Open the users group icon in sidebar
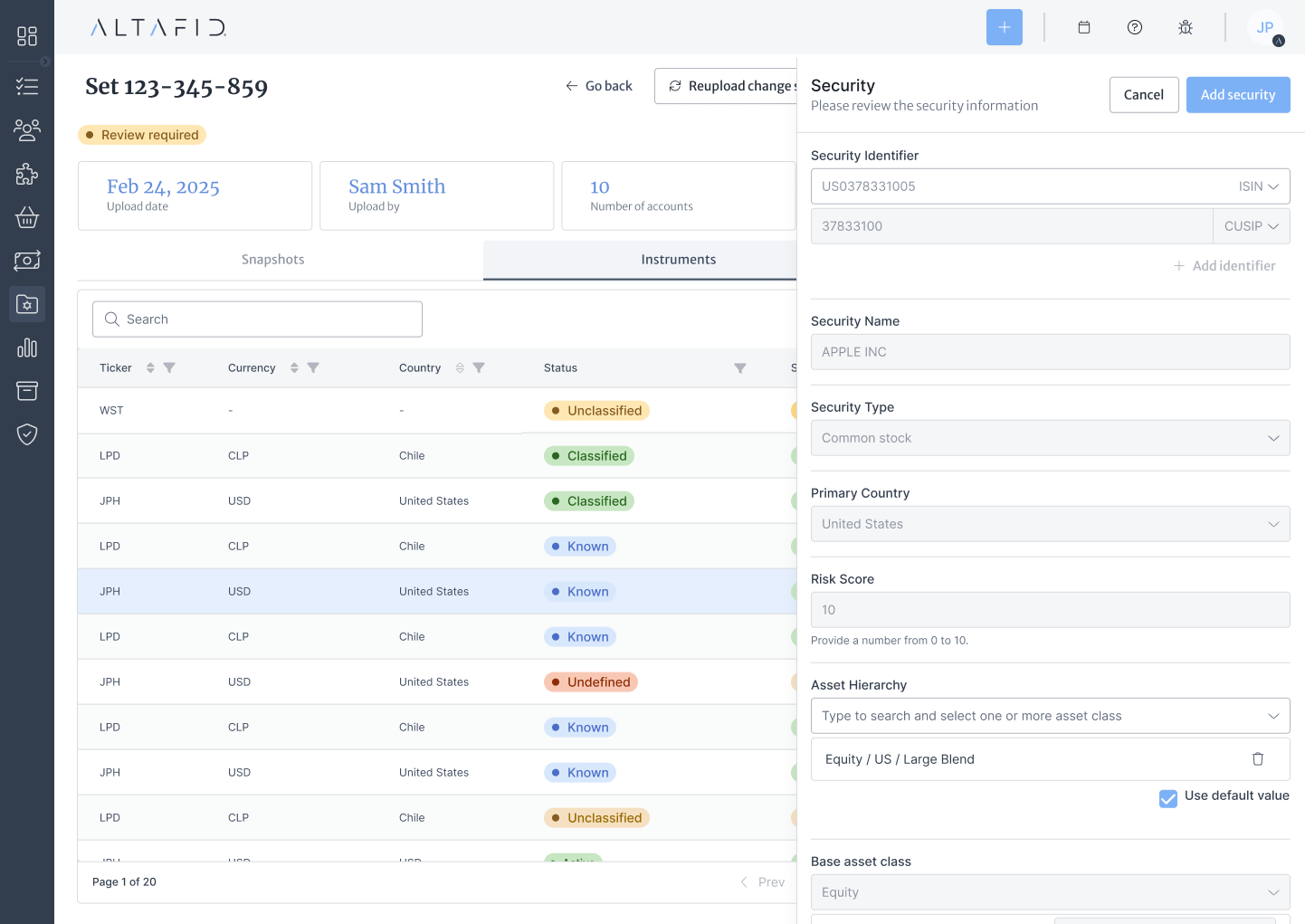 [x=27, y=130]
